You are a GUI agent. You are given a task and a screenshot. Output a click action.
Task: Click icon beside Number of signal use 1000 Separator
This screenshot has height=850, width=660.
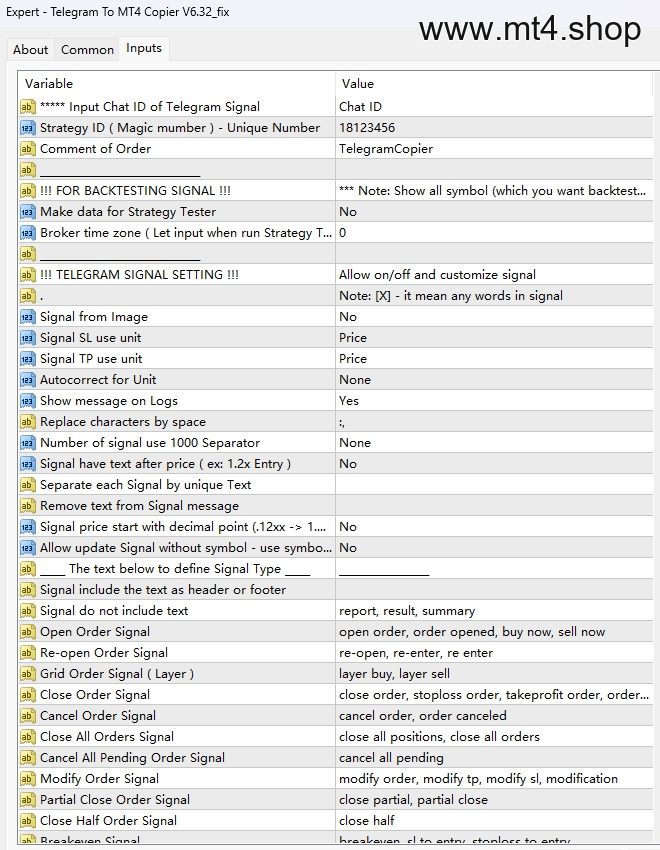pyautogui.click(x=27, y=443)
